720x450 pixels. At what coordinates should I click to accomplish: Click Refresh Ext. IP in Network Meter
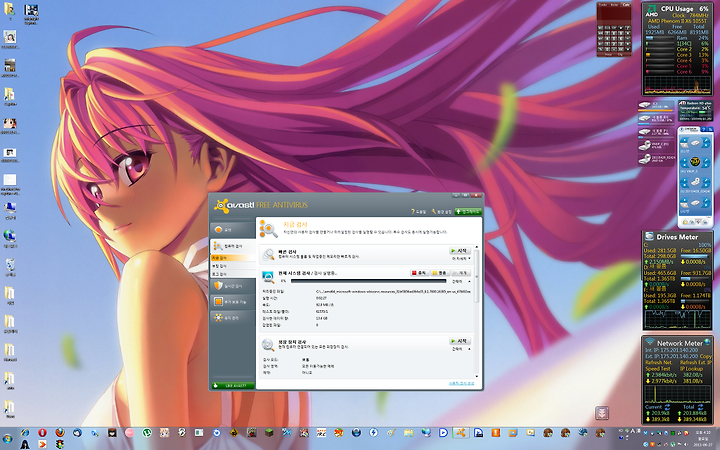[x=696, y=362]
